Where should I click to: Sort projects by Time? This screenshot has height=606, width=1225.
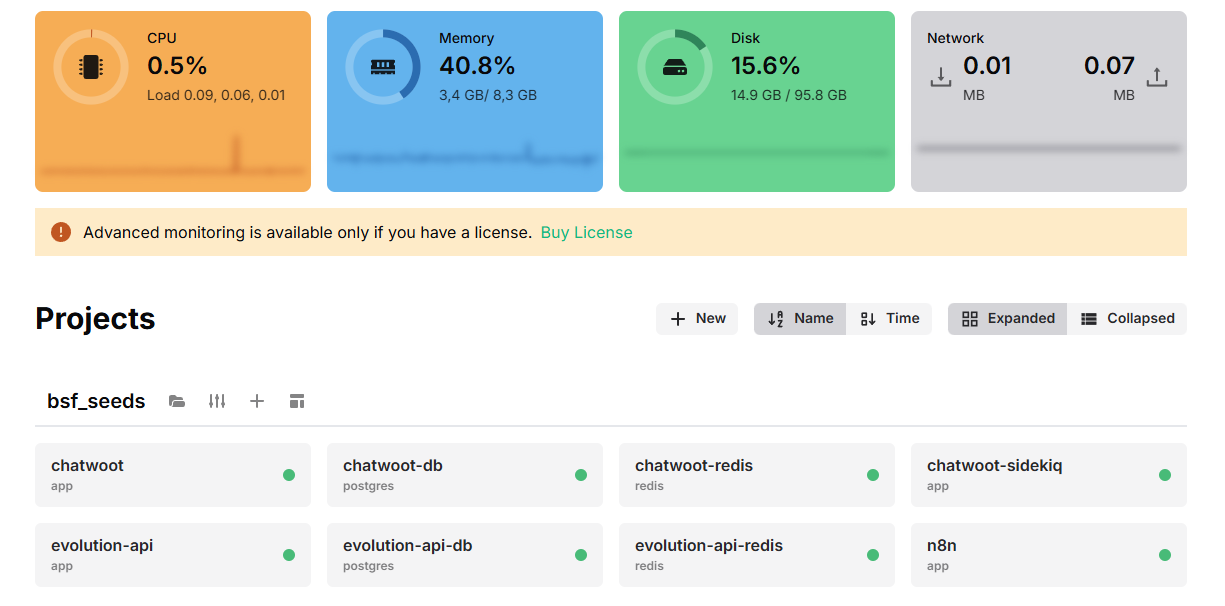(889, 319)
